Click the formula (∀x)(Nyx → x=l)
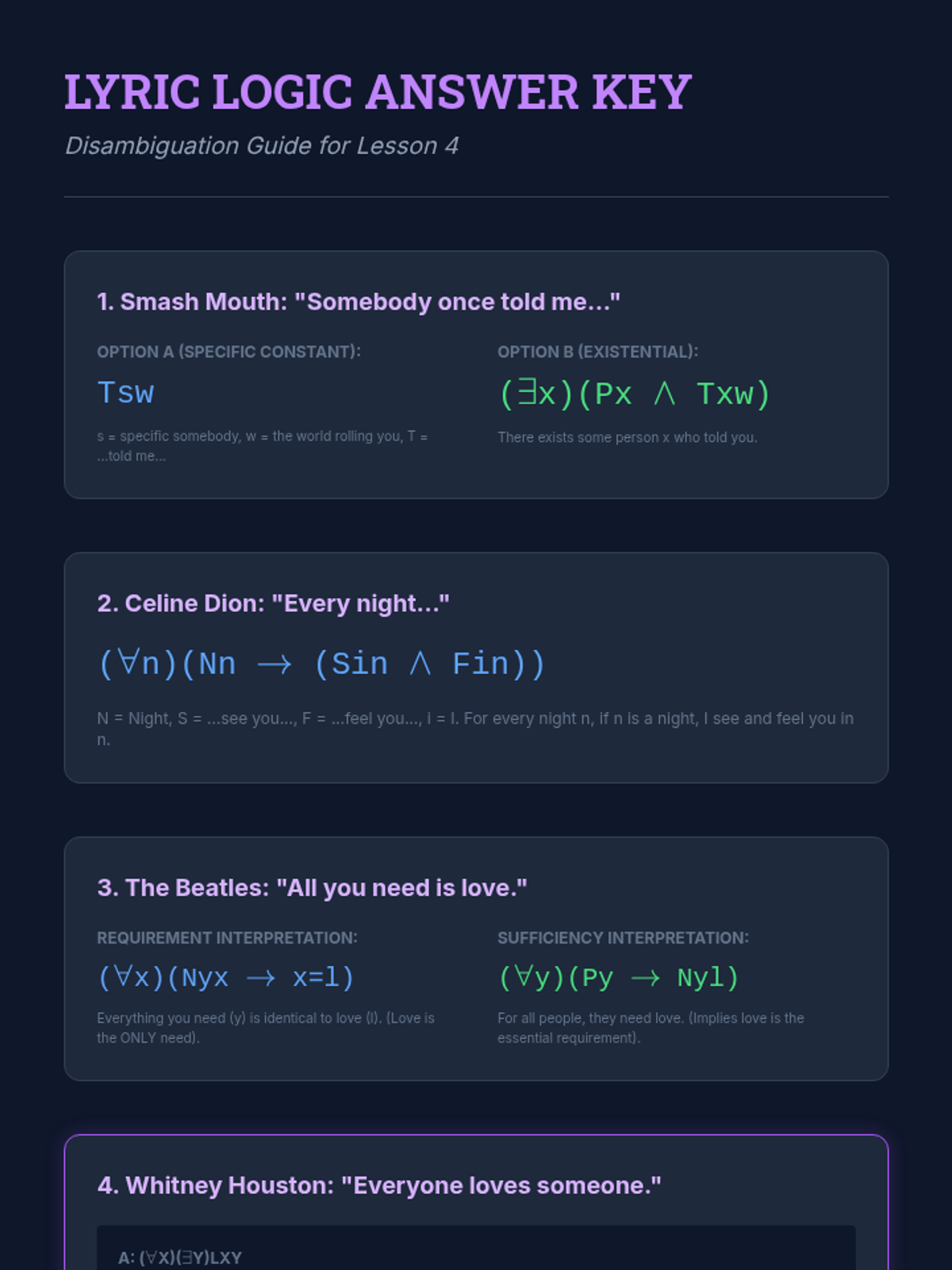 (225, 977)
